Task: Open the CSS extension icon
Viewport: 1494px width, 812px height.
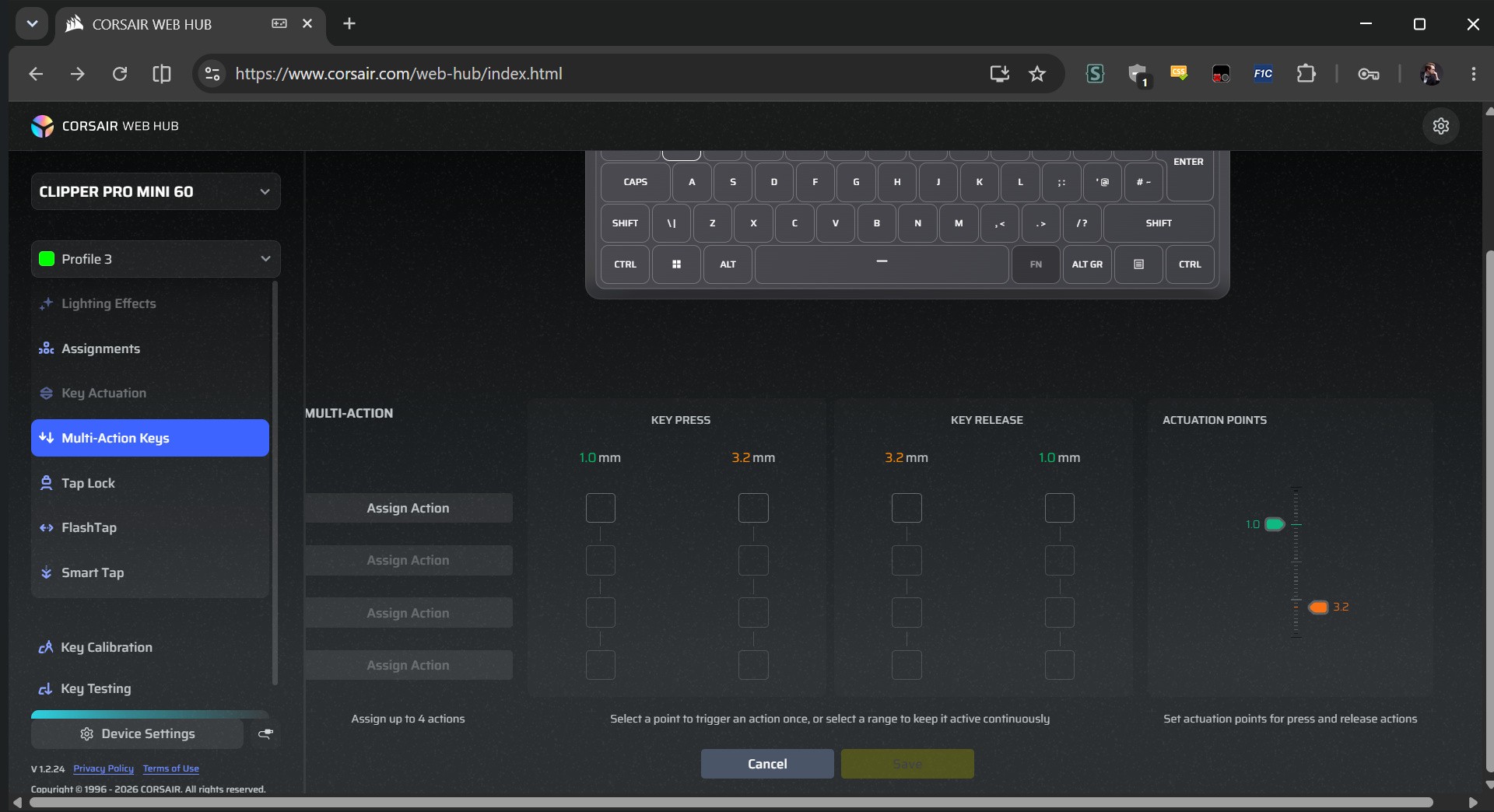Action: [x=1179, y=74]
